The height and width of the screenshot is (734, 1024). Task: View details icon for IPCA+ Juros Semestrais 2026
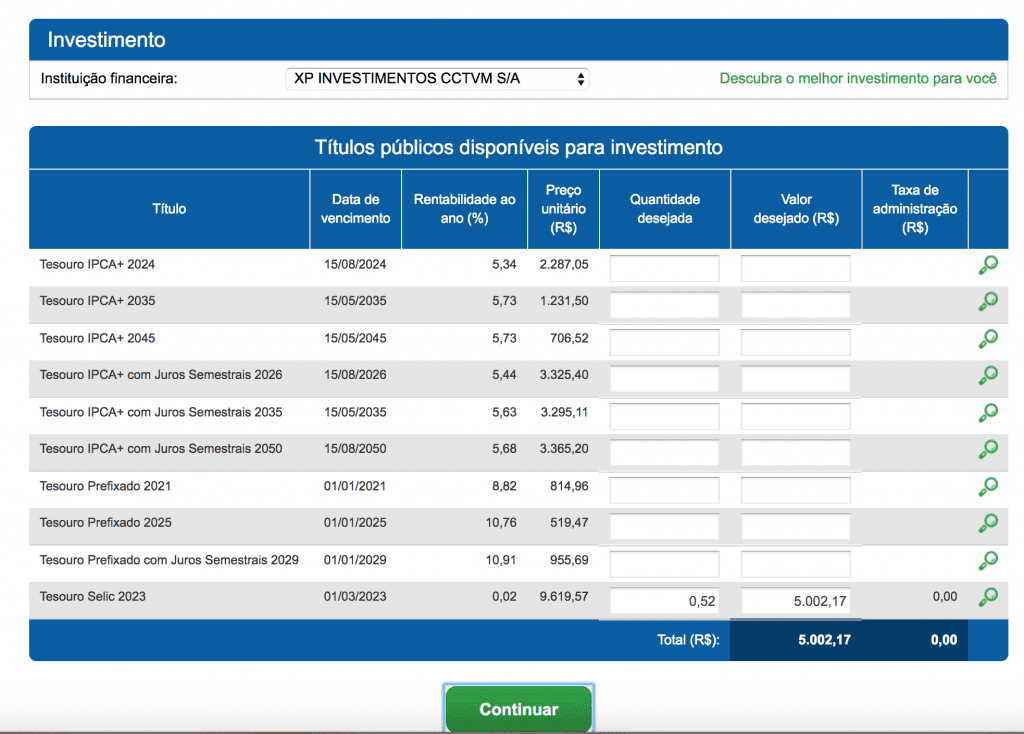coord(988,375)
